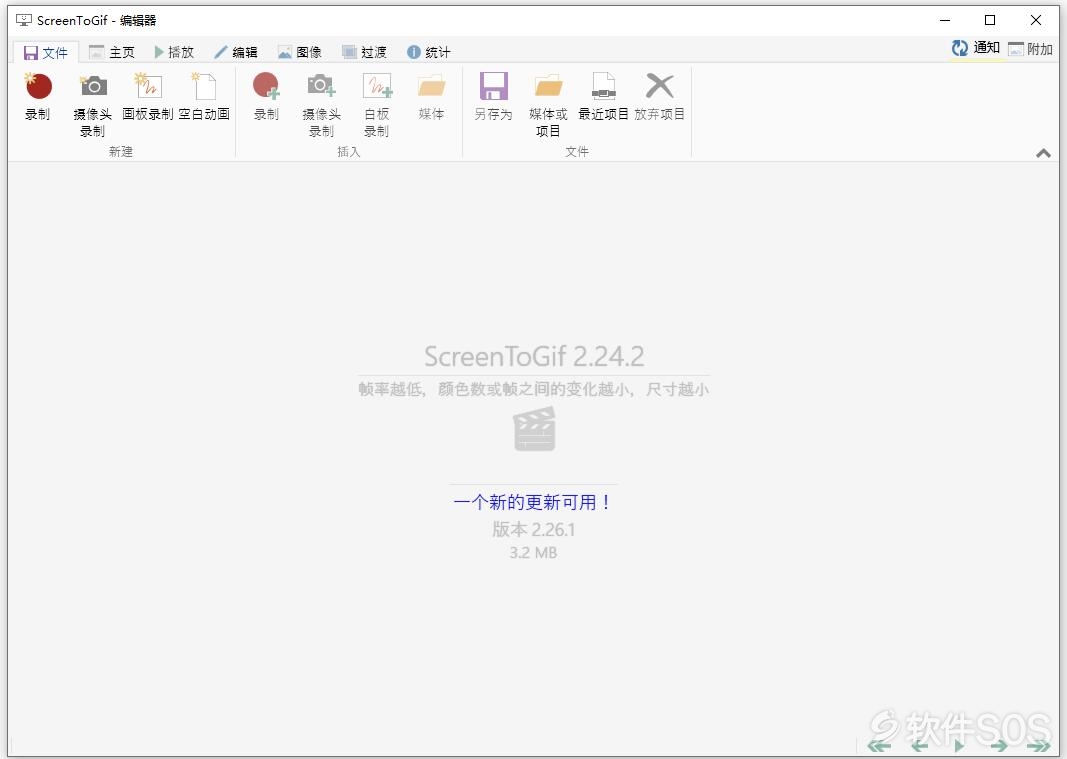Open the 统计 statistics tab

[429, 52]
